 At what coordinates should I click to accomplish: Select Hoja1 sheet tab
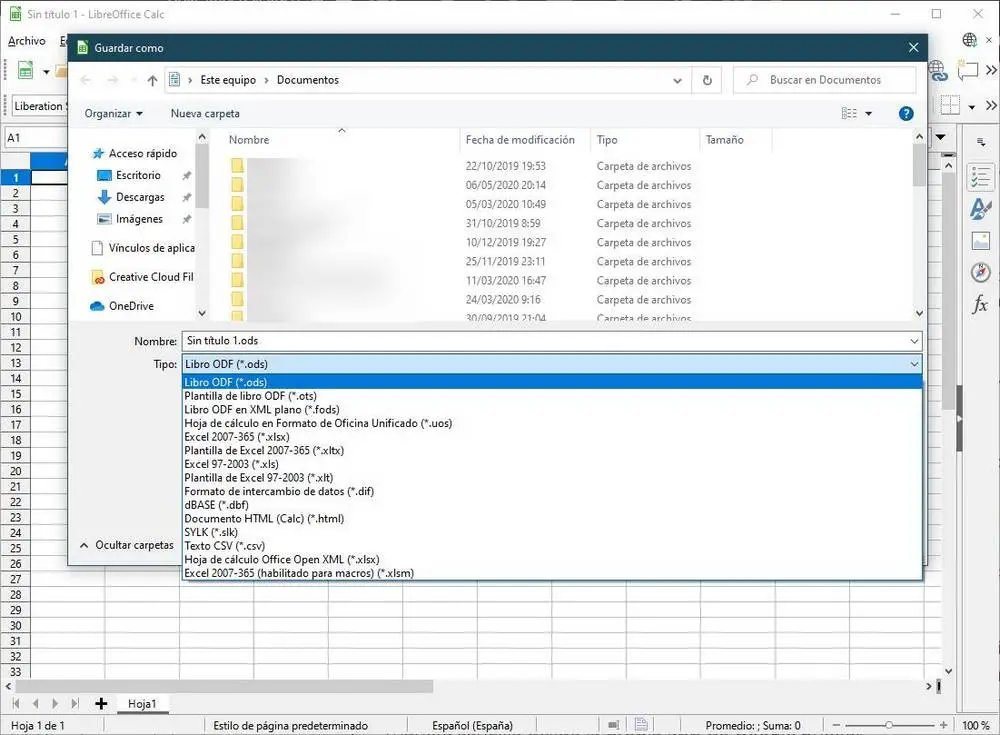[x=142, y=704]
